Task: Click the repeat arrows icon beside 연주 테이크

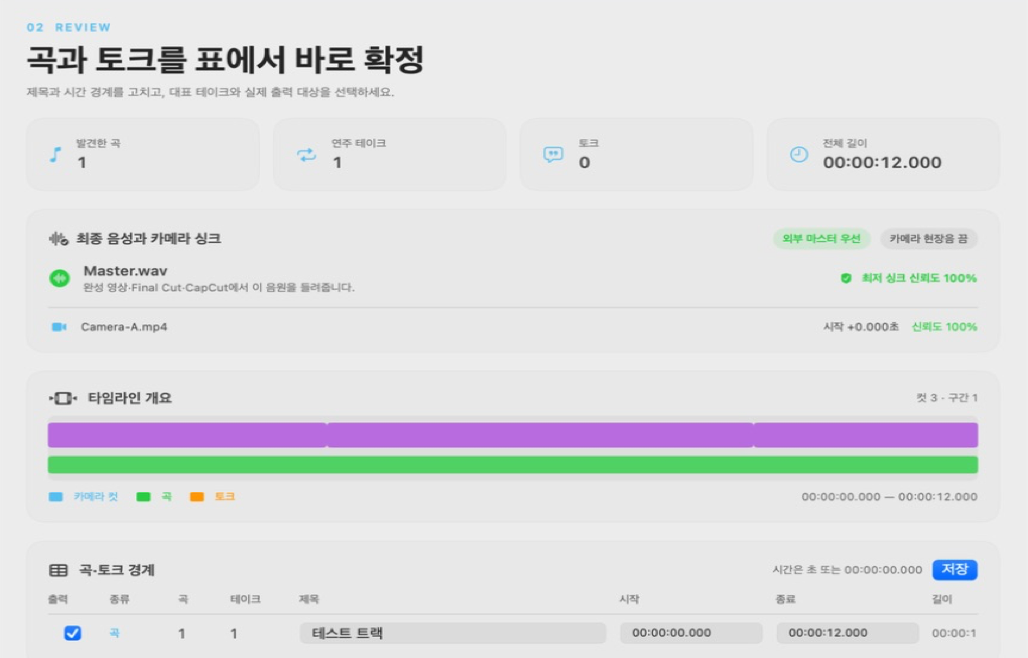Action: [306, 155]
